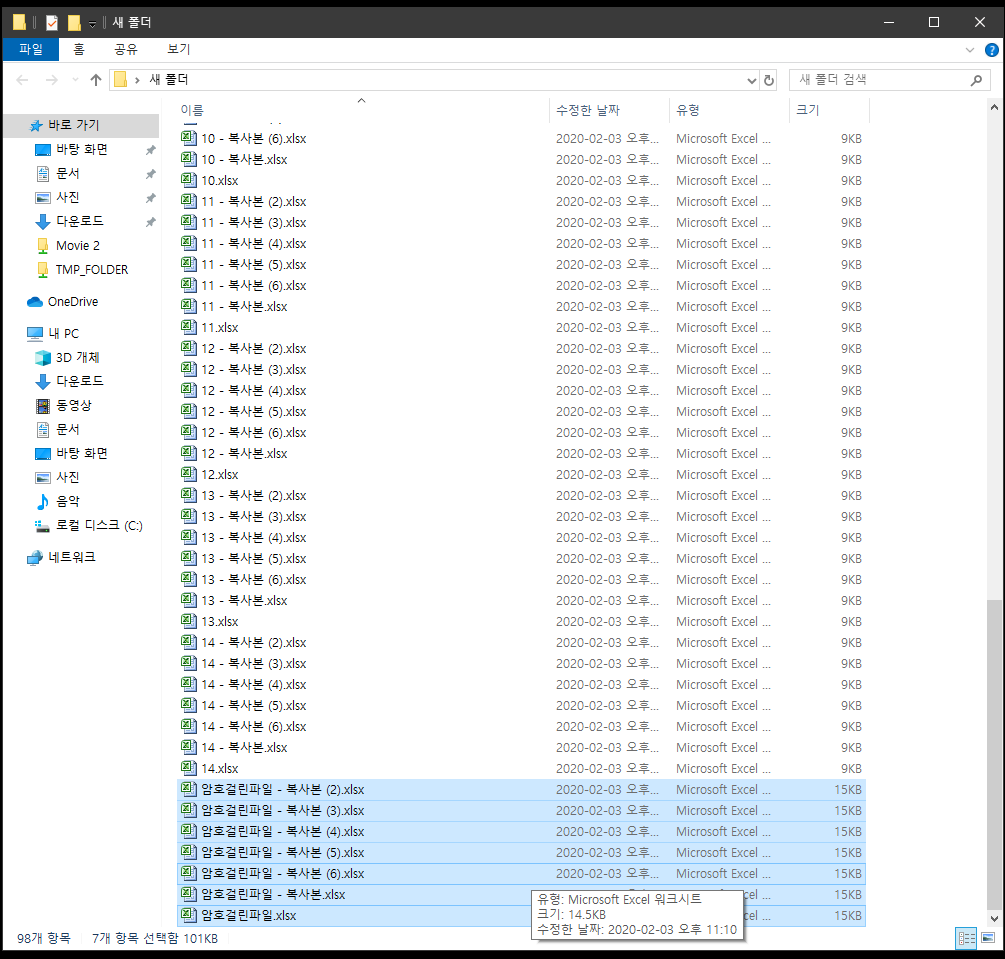The width and height of the screenshot is (1005, 959).
Task: Open the address bar history dropdown
Action: coord(751,80)
